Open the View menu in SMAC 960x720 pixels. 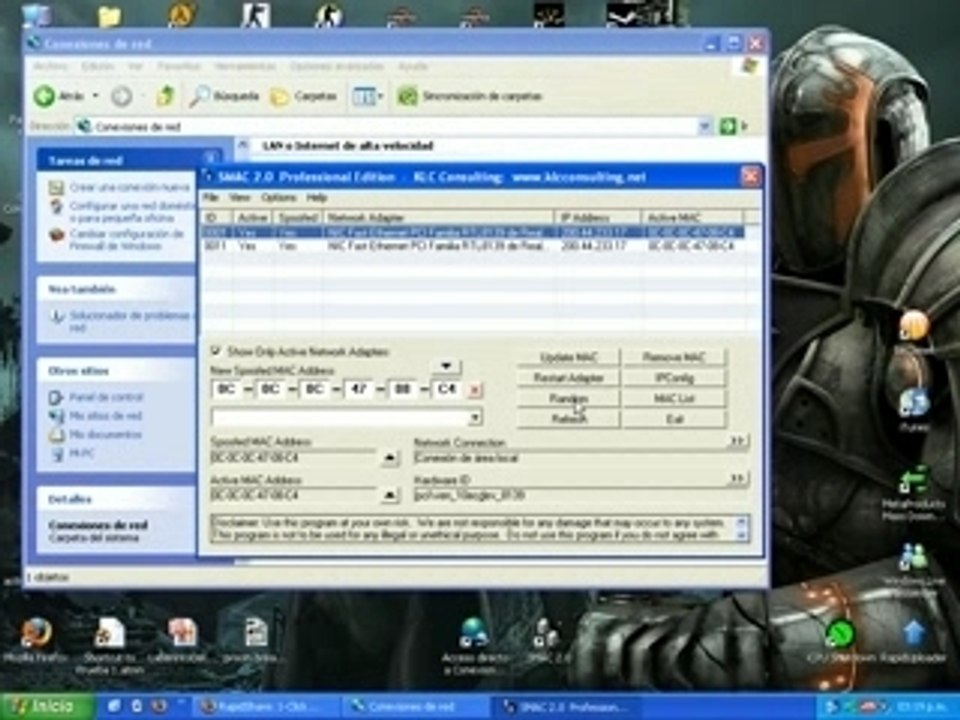pyautogui.click(x=239, y=198)
